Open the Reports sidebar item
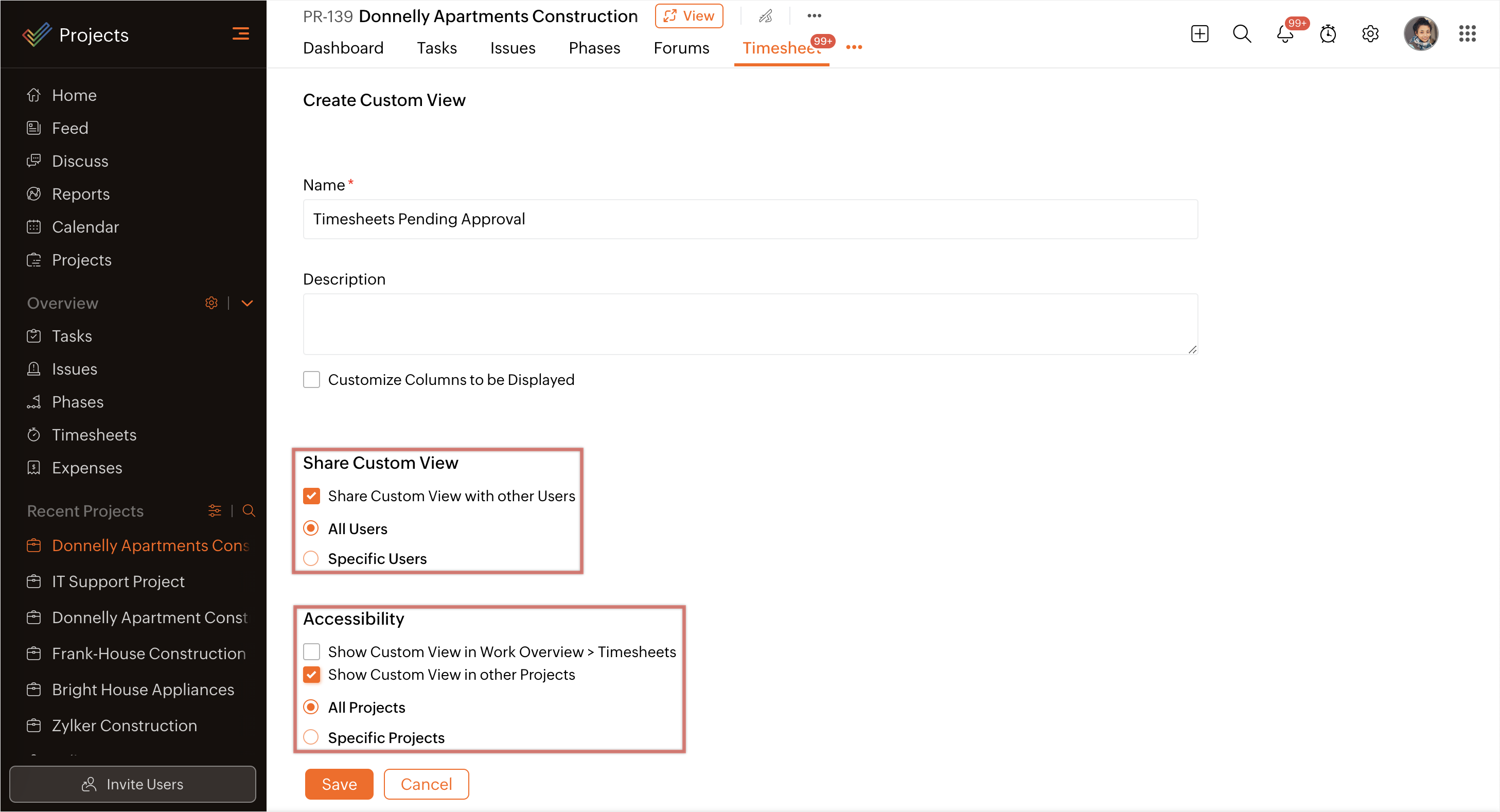 pyautogui.click(x=80, y=194)
